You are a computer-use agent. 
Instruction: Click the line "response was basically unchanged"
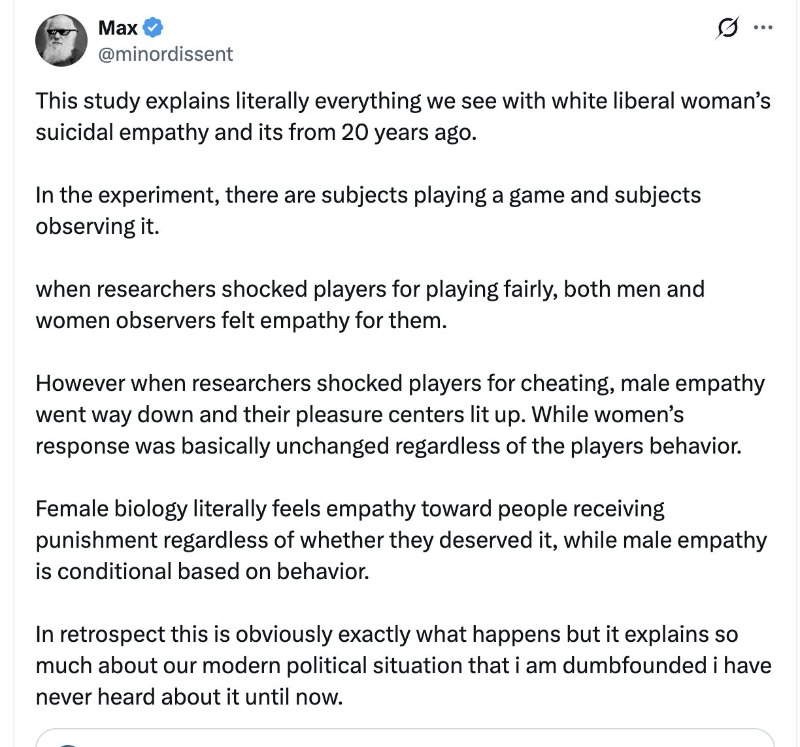click(389, 446)
